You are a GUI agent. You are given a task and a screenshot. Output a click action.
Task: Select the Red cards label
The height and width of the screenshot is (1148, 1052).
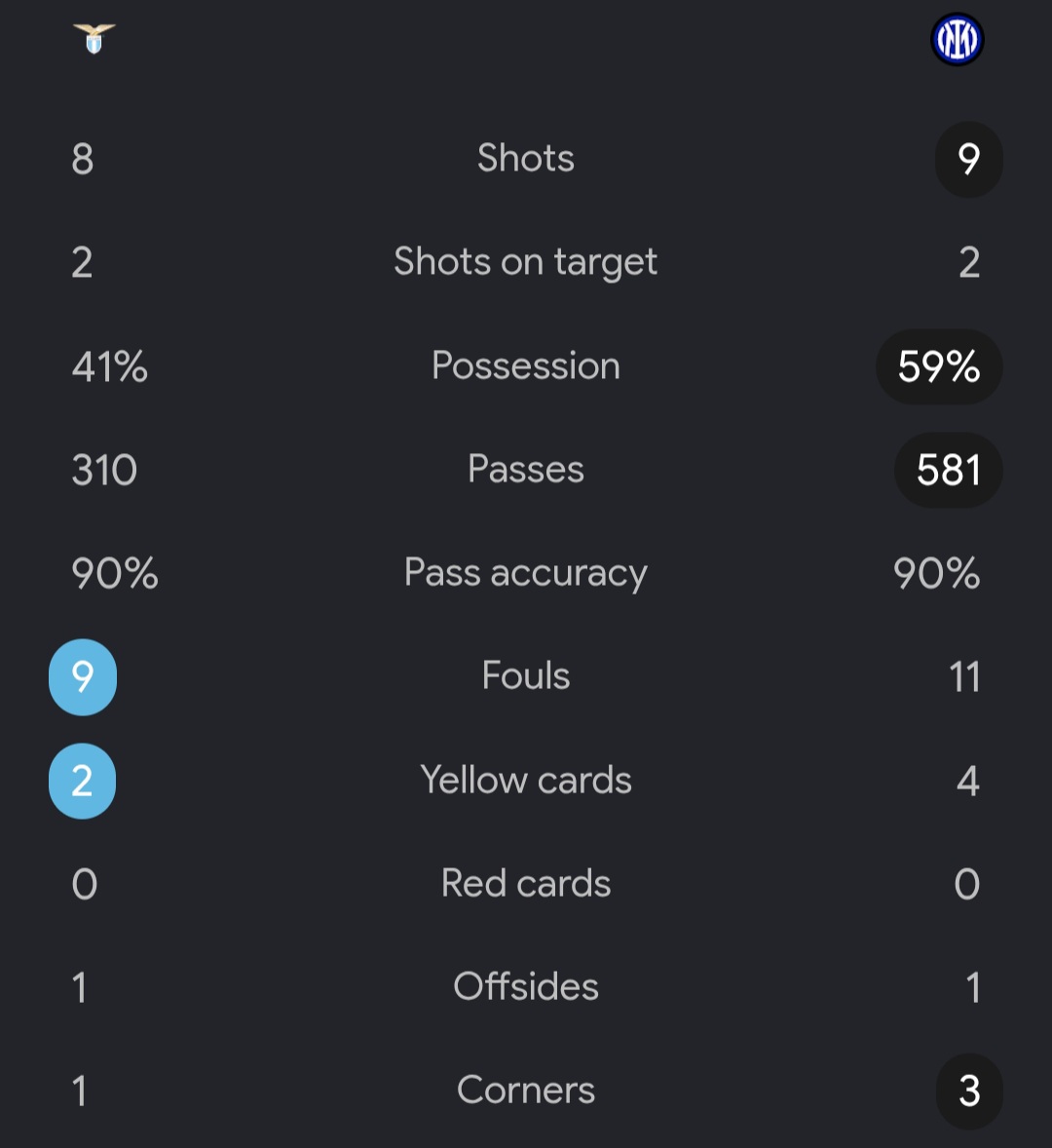pos(526,883)
